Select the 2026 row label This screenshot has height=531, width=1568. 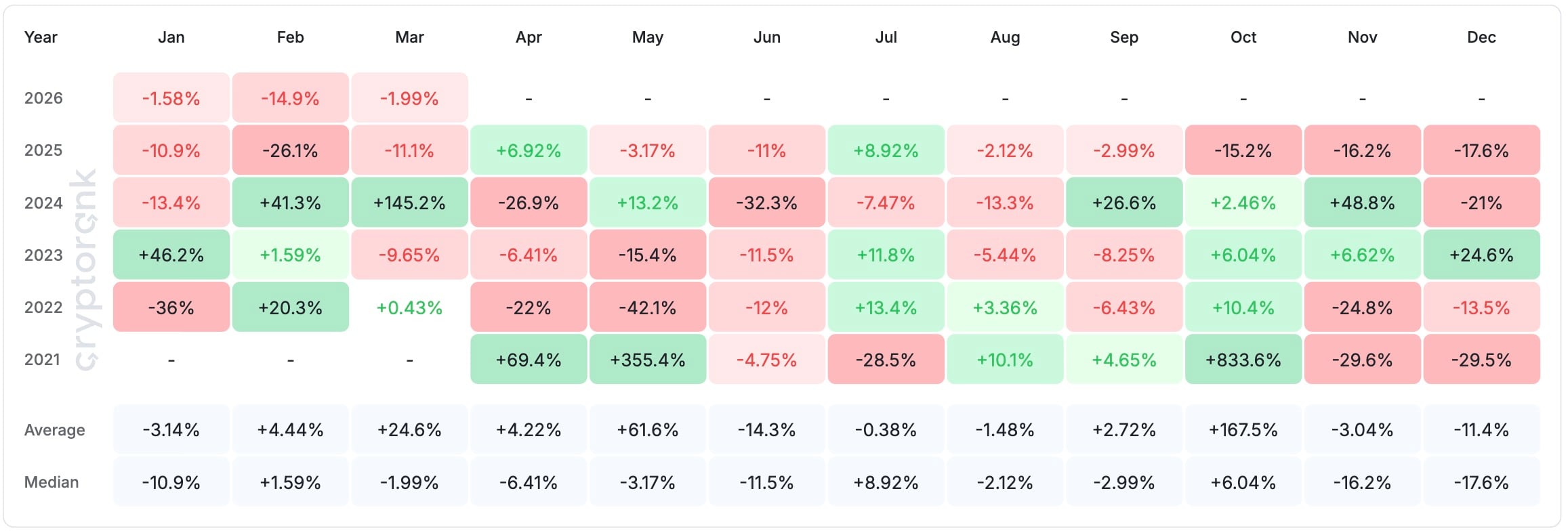point(43,98)
